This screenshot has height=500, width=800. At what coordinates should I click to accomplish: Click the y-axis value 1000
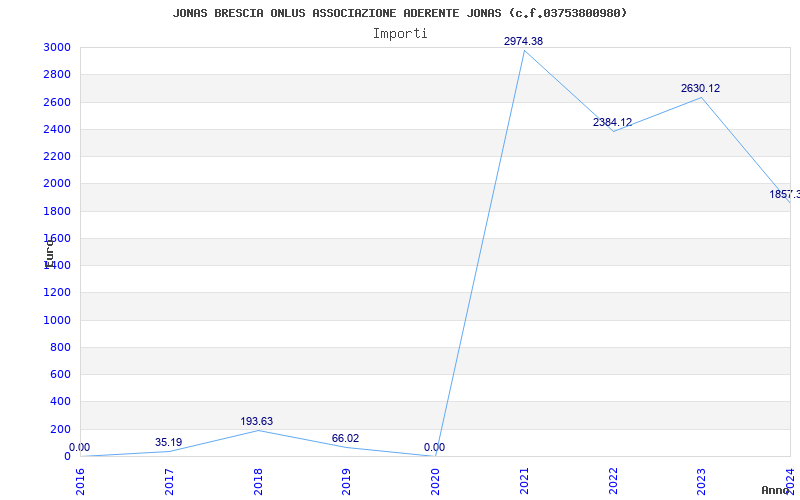tap(58, 320)
